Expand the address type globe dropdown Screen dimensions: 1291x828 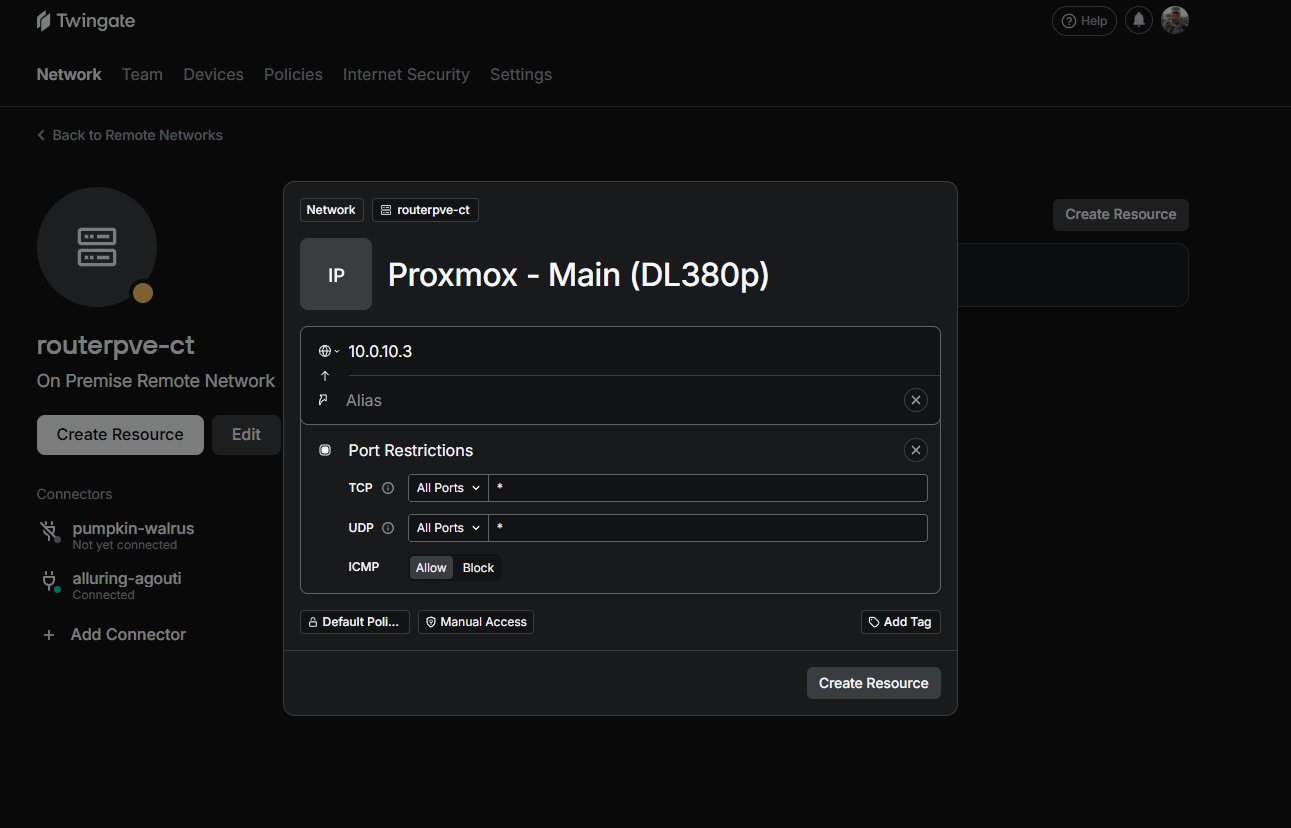pos(328,351)
